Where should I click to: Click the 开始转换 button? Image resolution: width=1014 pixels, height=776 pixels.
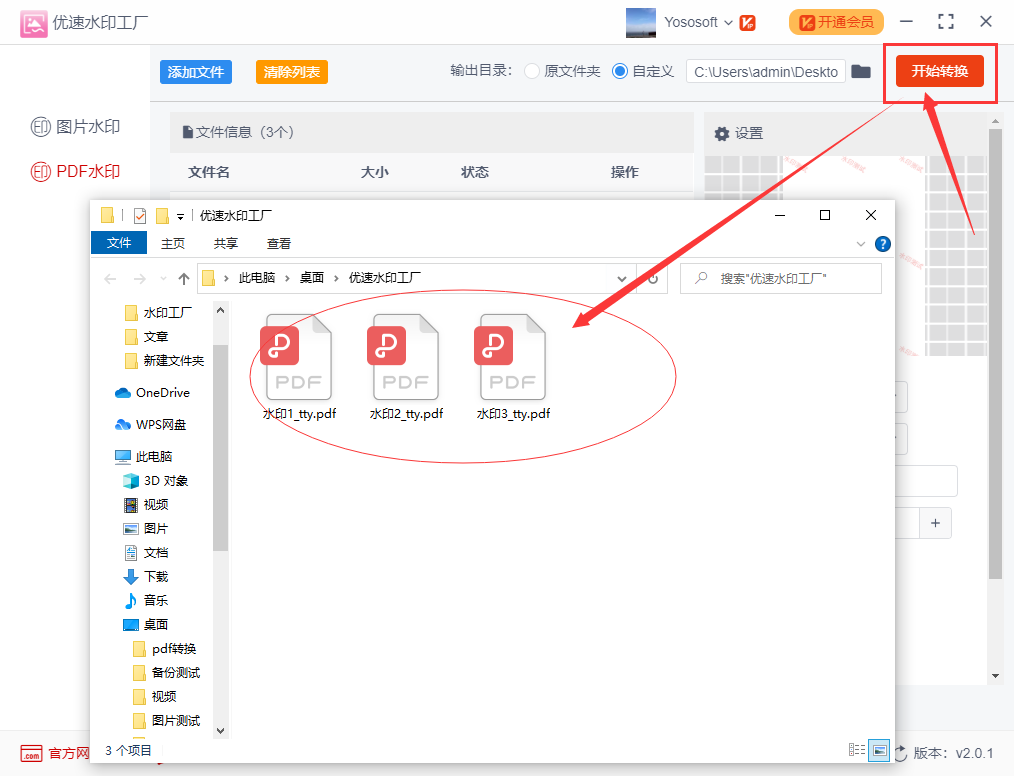click(940, 71)
